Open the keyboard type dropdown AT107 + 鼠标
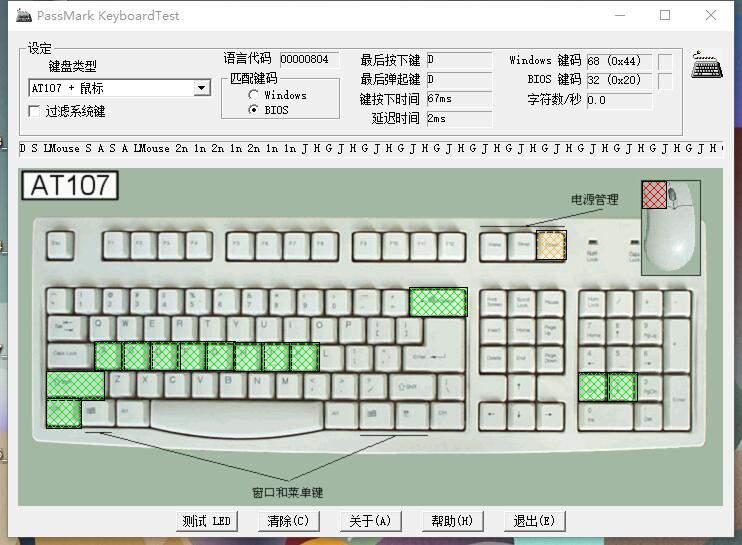 coord(119,88)
